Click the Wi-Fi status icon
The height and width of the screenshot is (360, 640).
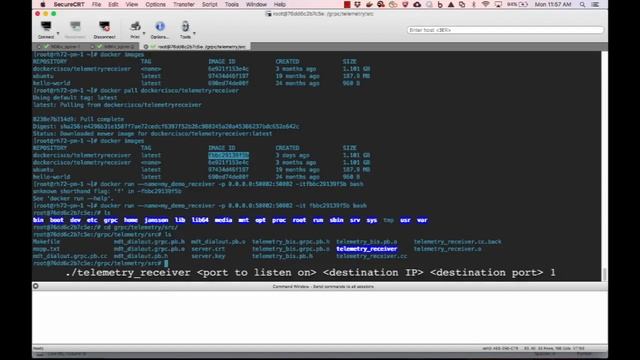(485, 4)
